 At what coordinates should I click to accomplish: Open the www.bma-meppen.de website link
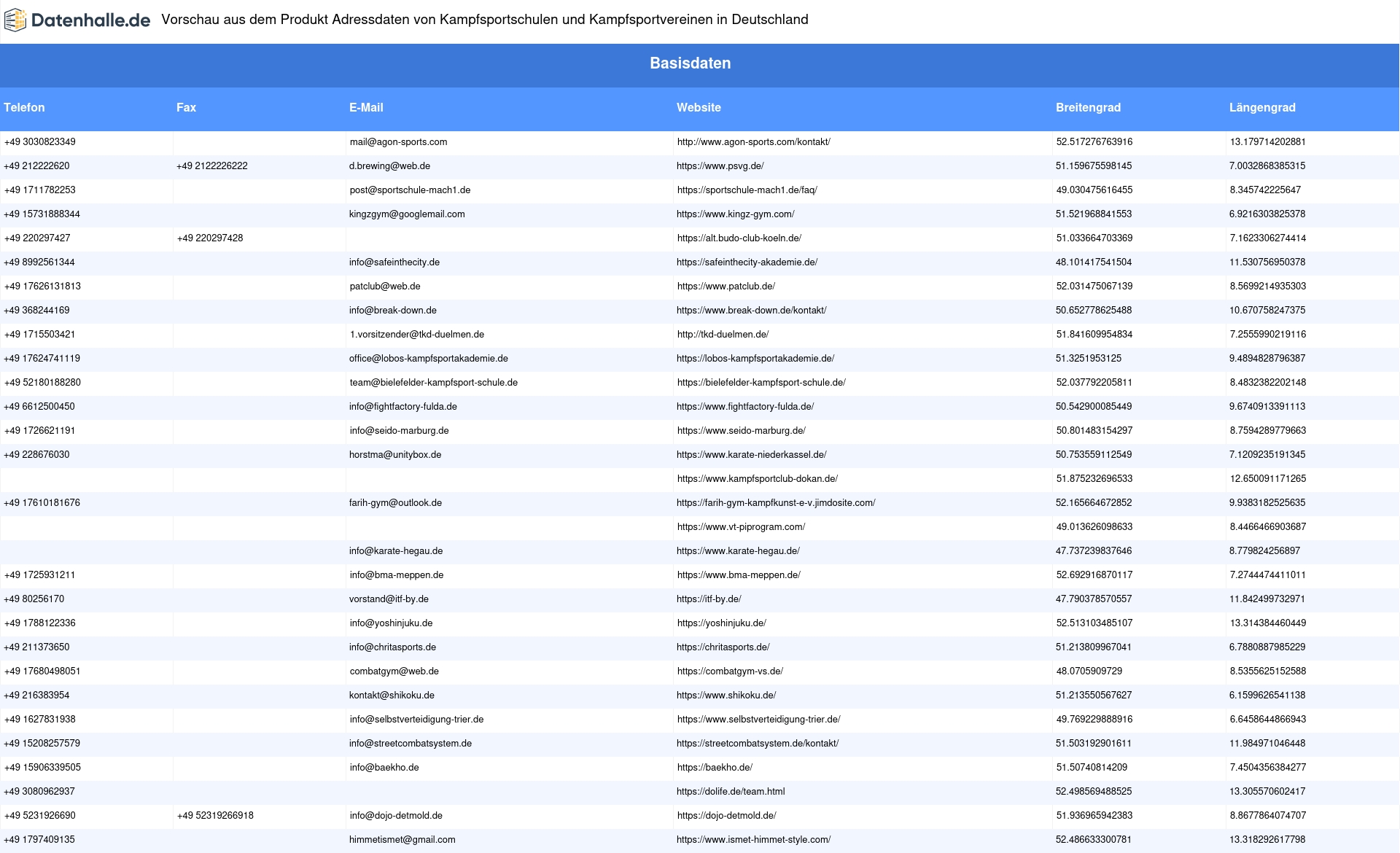[739, 575]
